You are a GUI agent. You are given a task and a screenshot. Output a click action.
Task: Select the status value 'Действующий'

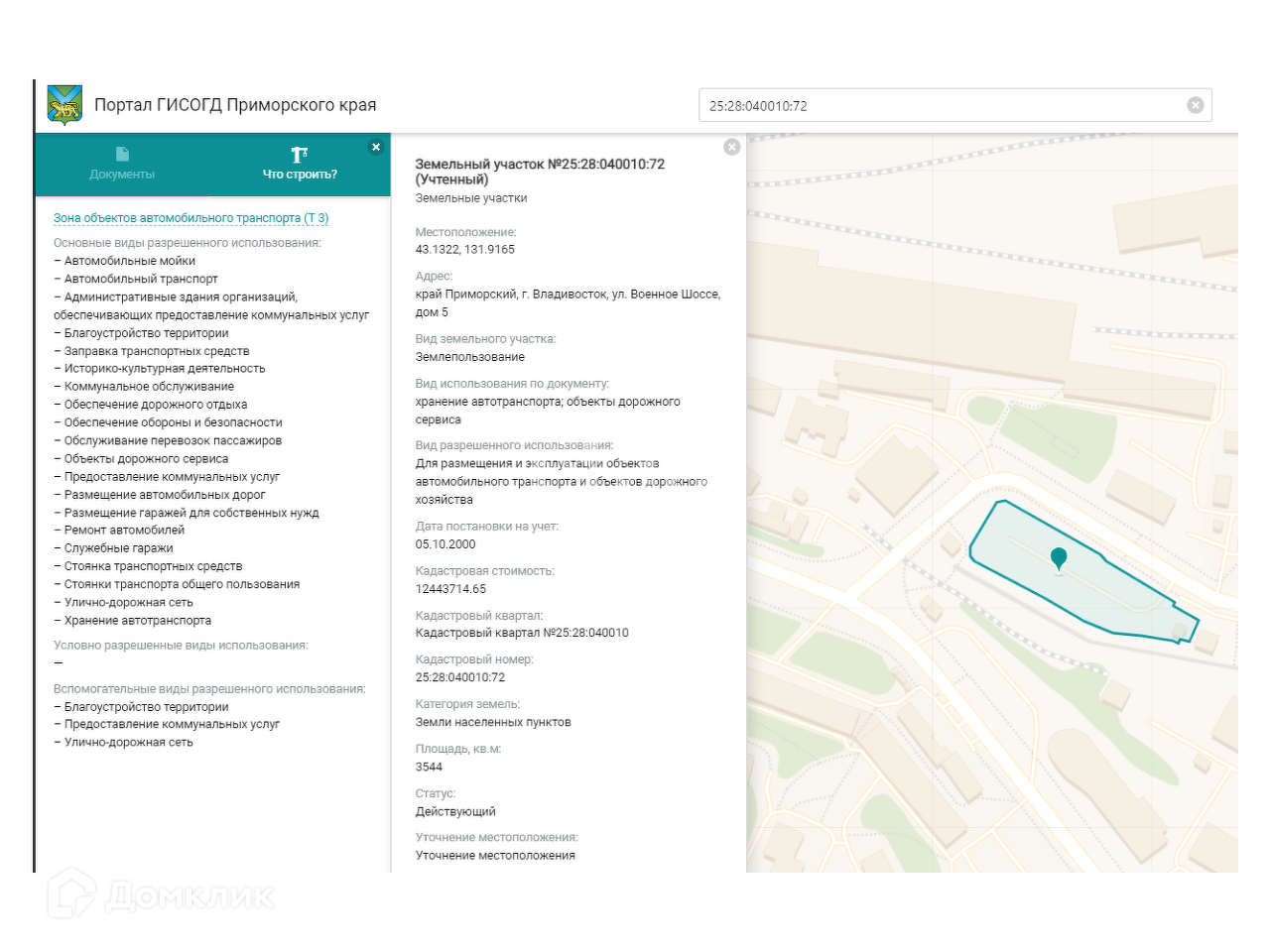tap(455, 811)
